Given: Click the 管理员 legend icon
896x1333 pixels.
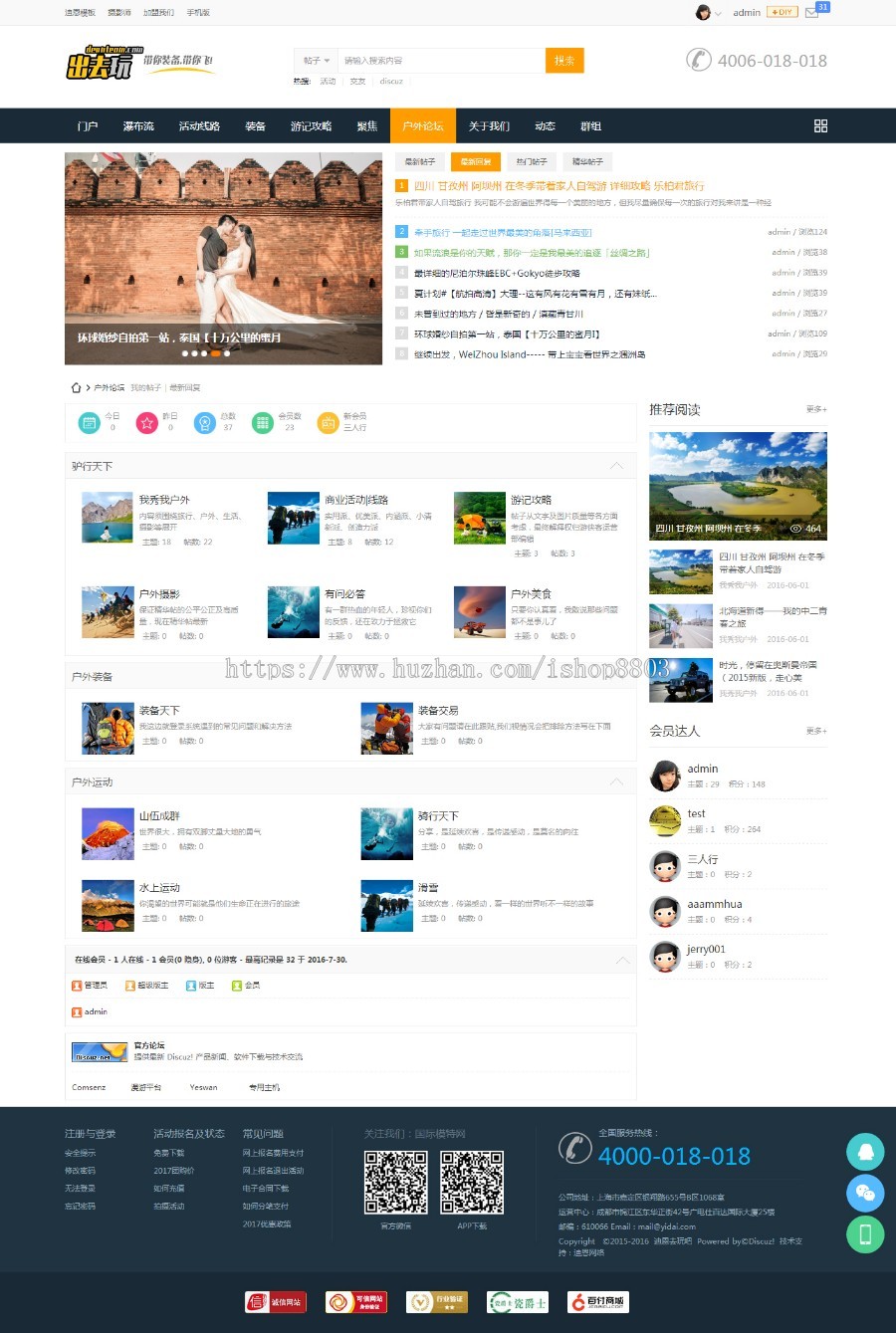Looking at the screenshot, I should (77, 986).
